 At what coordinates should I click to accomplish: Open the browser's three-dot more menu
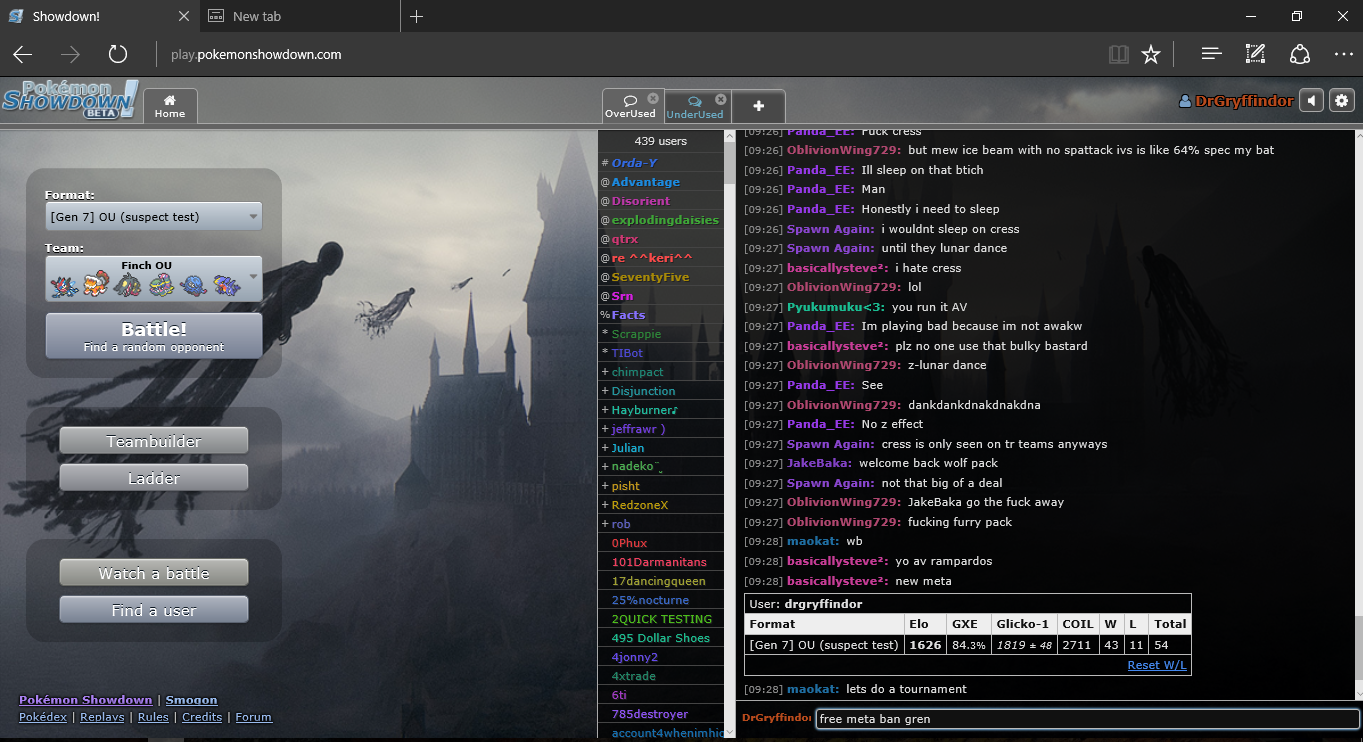pyautogui.click(x=1343, y=55)
